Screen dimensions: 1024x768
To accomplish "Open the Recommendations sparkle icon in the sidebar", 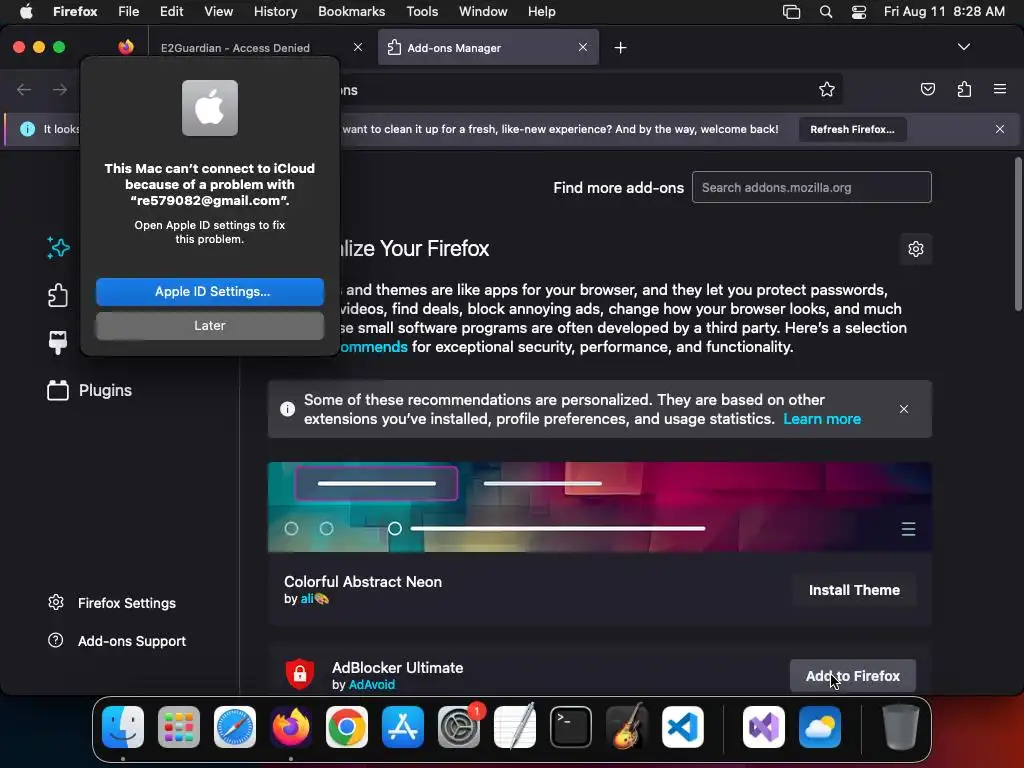I will (x=58, y=248).
